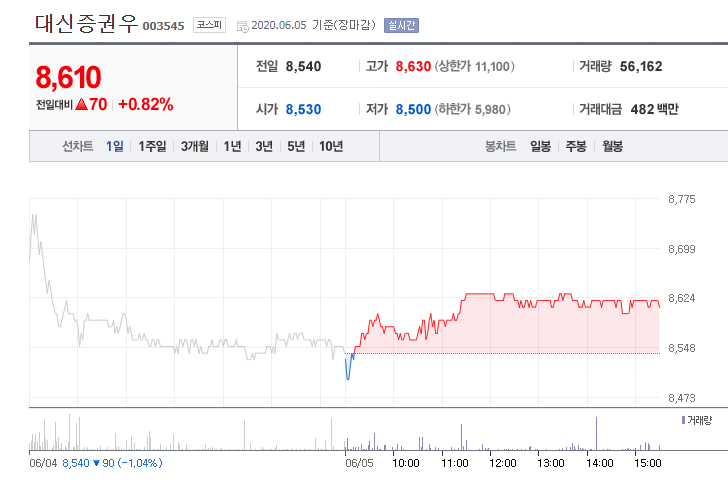The height and width of the screenshot is (484, 728).
Task: Select the 1년 chart period
Action: click(232, 146)
